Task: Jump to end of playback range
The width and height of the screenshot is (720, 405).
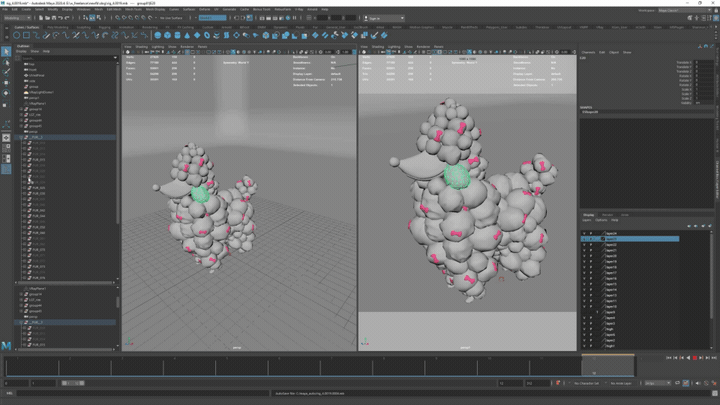Action: 714,358
